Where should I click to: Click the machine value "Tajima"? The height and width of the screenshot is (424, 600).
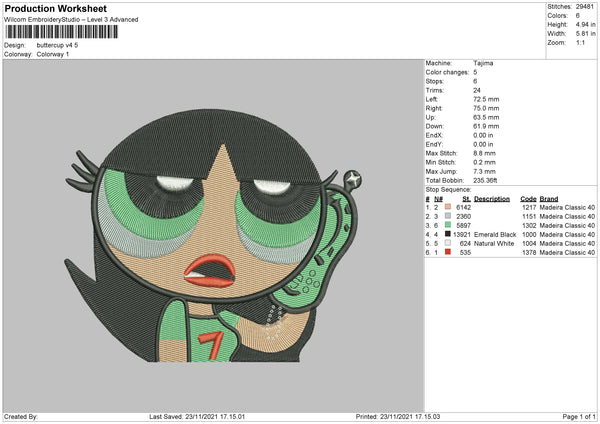coord(483,63)
